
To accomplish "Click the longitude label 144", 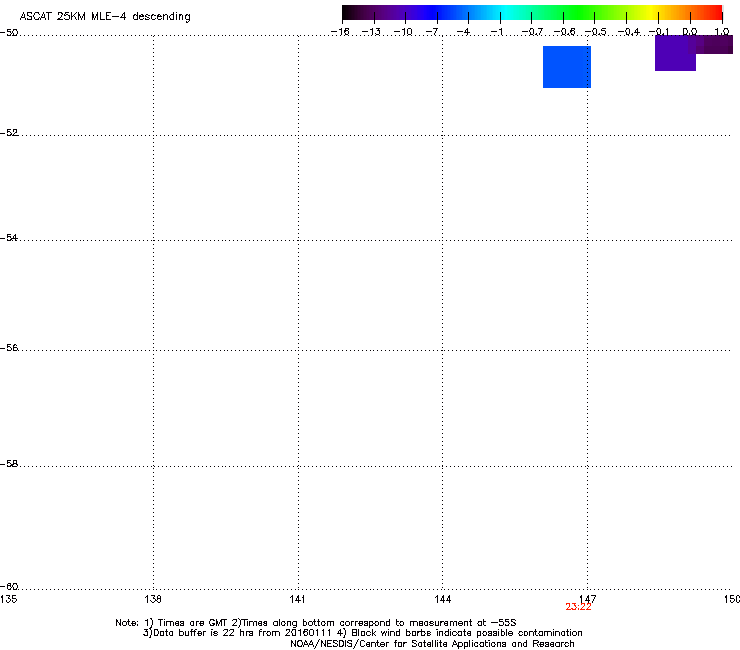I will pos(442,599).
